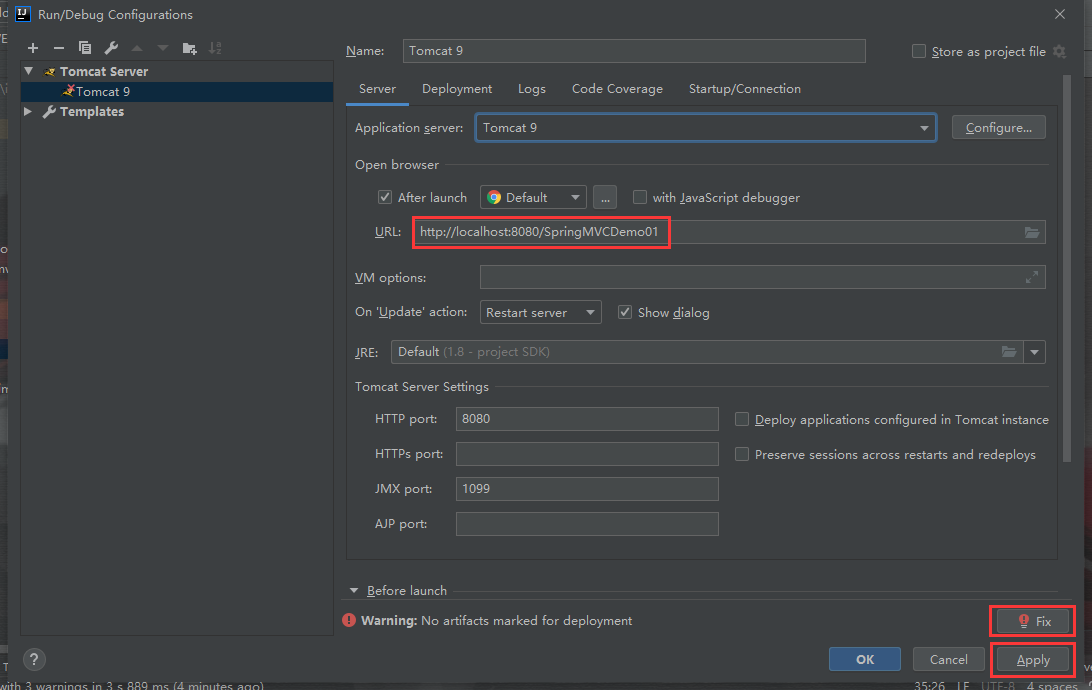Toggle Show dialog checkbox
The width and height of the screenshot is (1092, 690).
click(625, 312)
